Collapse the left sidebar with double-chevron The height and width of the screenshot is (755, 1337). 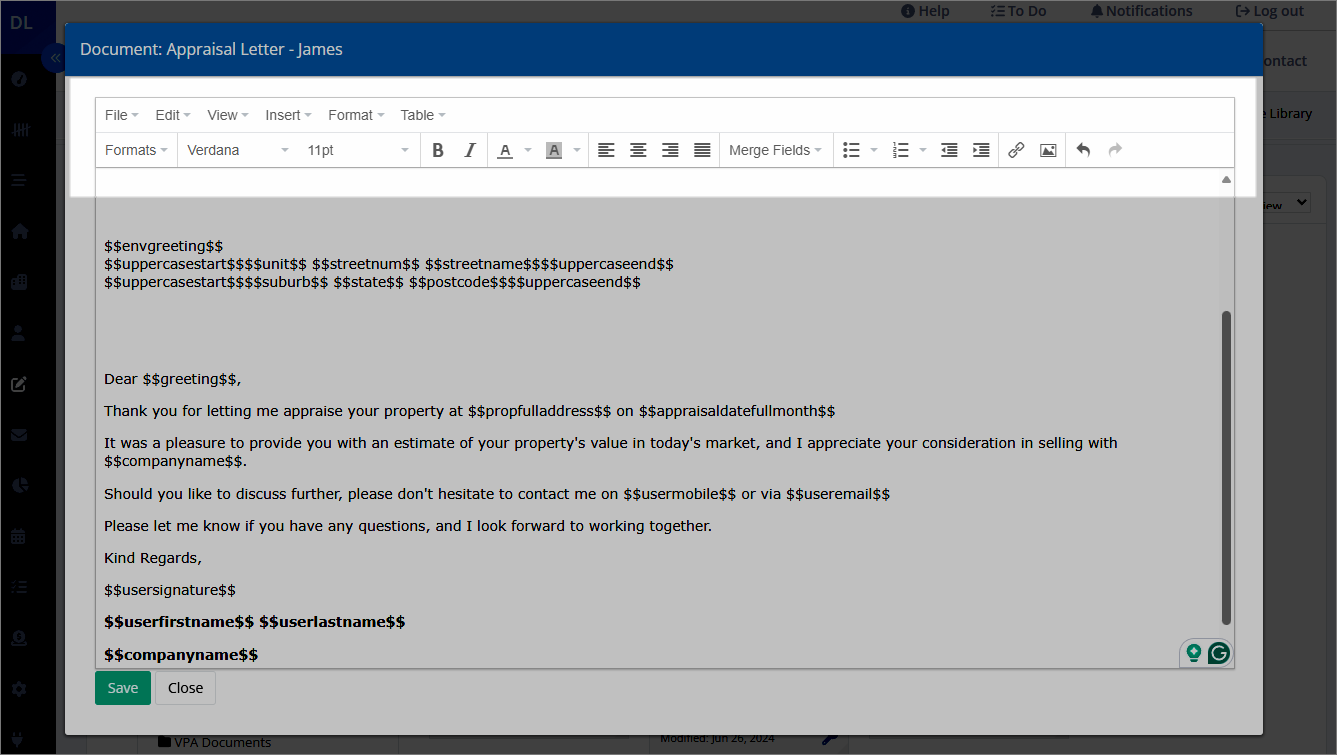pos(54,59)
